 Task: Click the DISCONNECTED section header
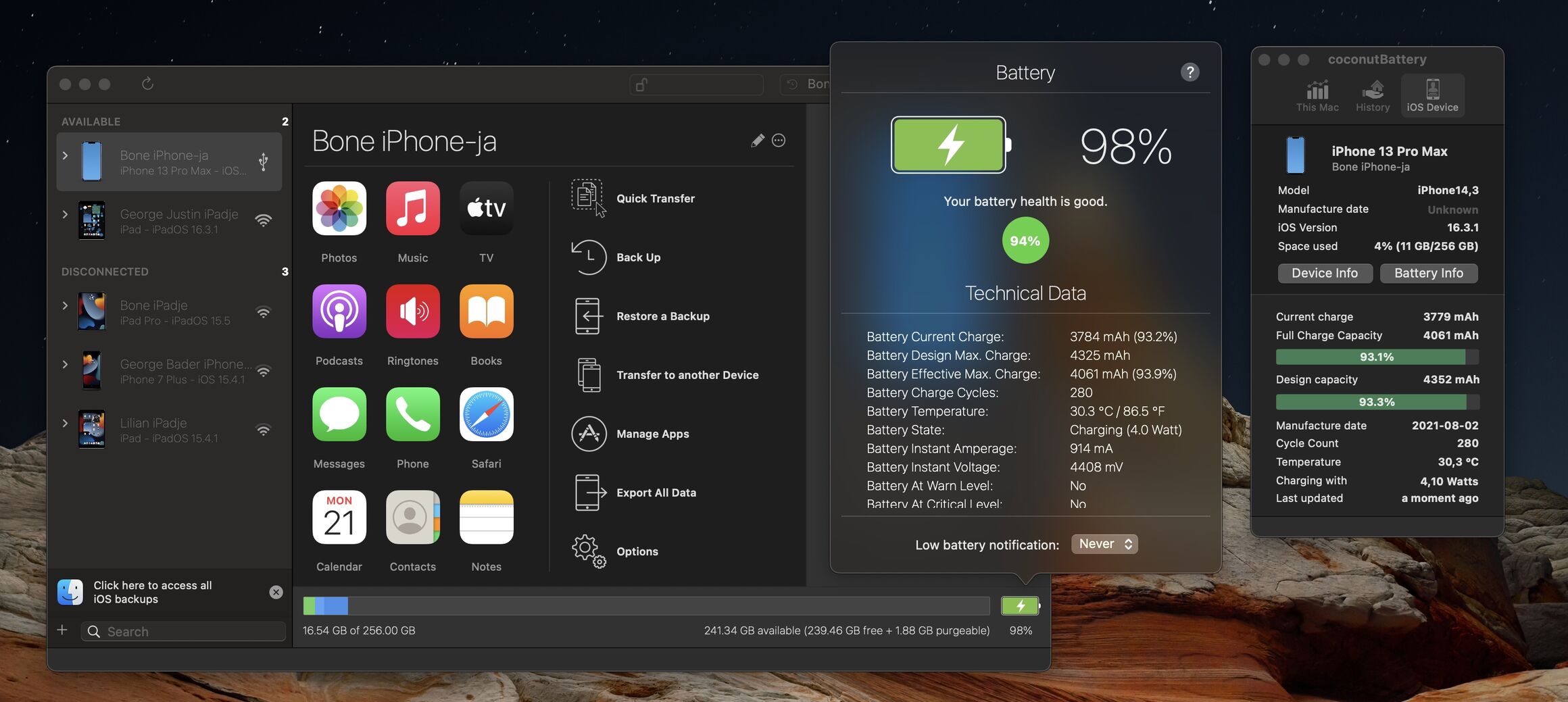[105, 272]
